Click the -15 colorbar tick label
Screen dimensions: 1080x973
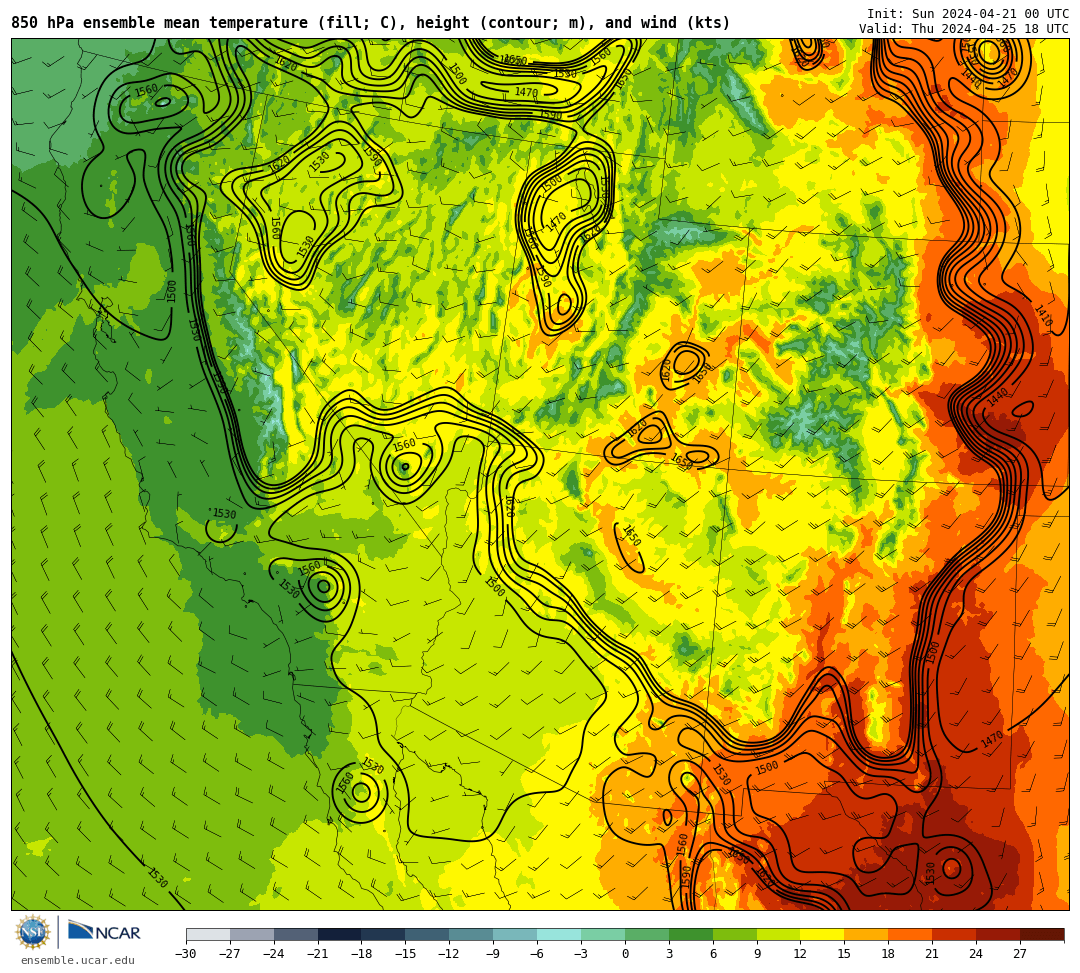coord(406,954)
